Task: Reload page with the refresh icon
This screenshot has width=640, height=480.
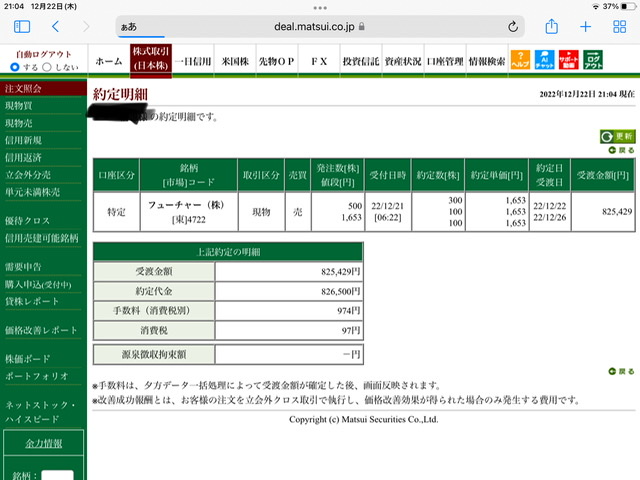Action: tap(513, 27)
